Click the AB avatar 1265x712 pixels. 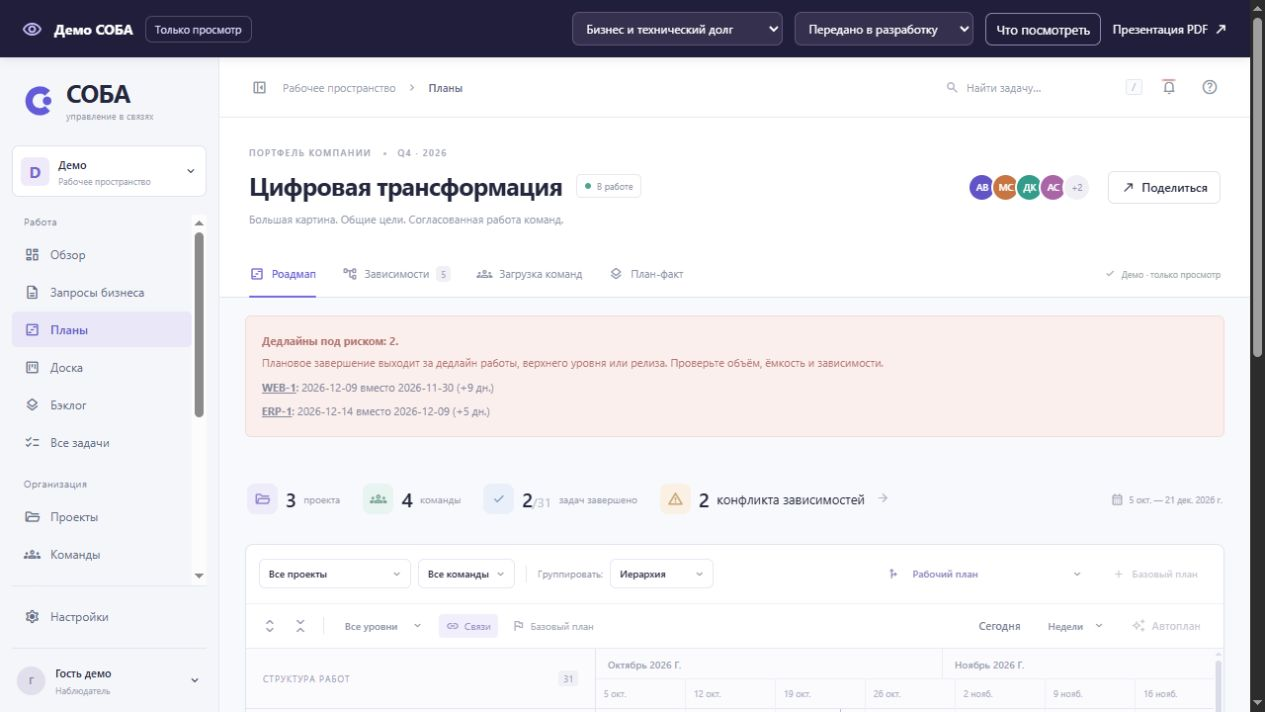click(x=981, y=188)
